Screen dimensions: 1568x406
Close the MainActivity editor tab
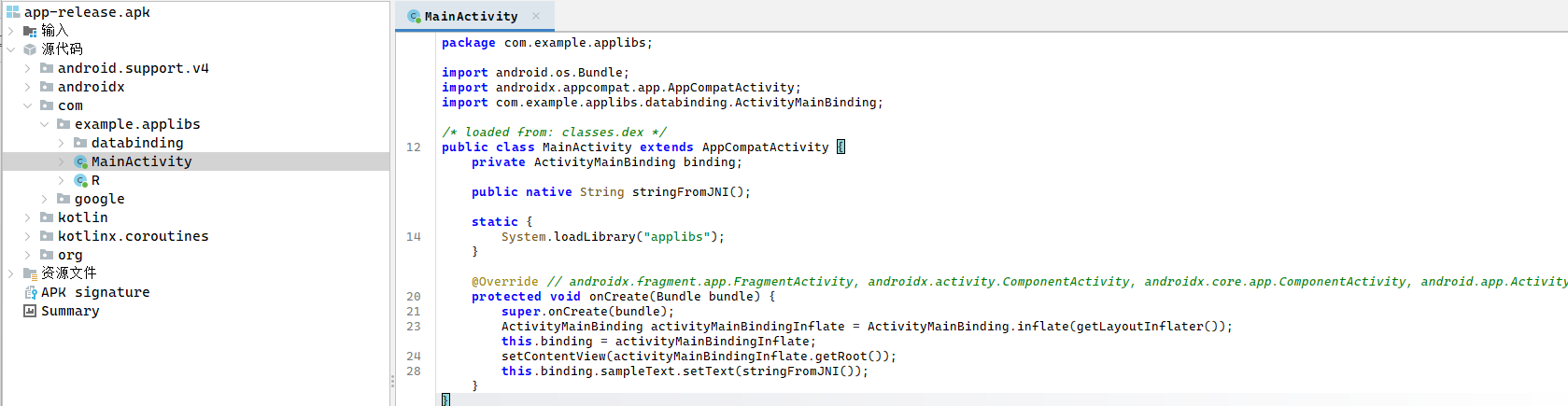coord(536,16)
